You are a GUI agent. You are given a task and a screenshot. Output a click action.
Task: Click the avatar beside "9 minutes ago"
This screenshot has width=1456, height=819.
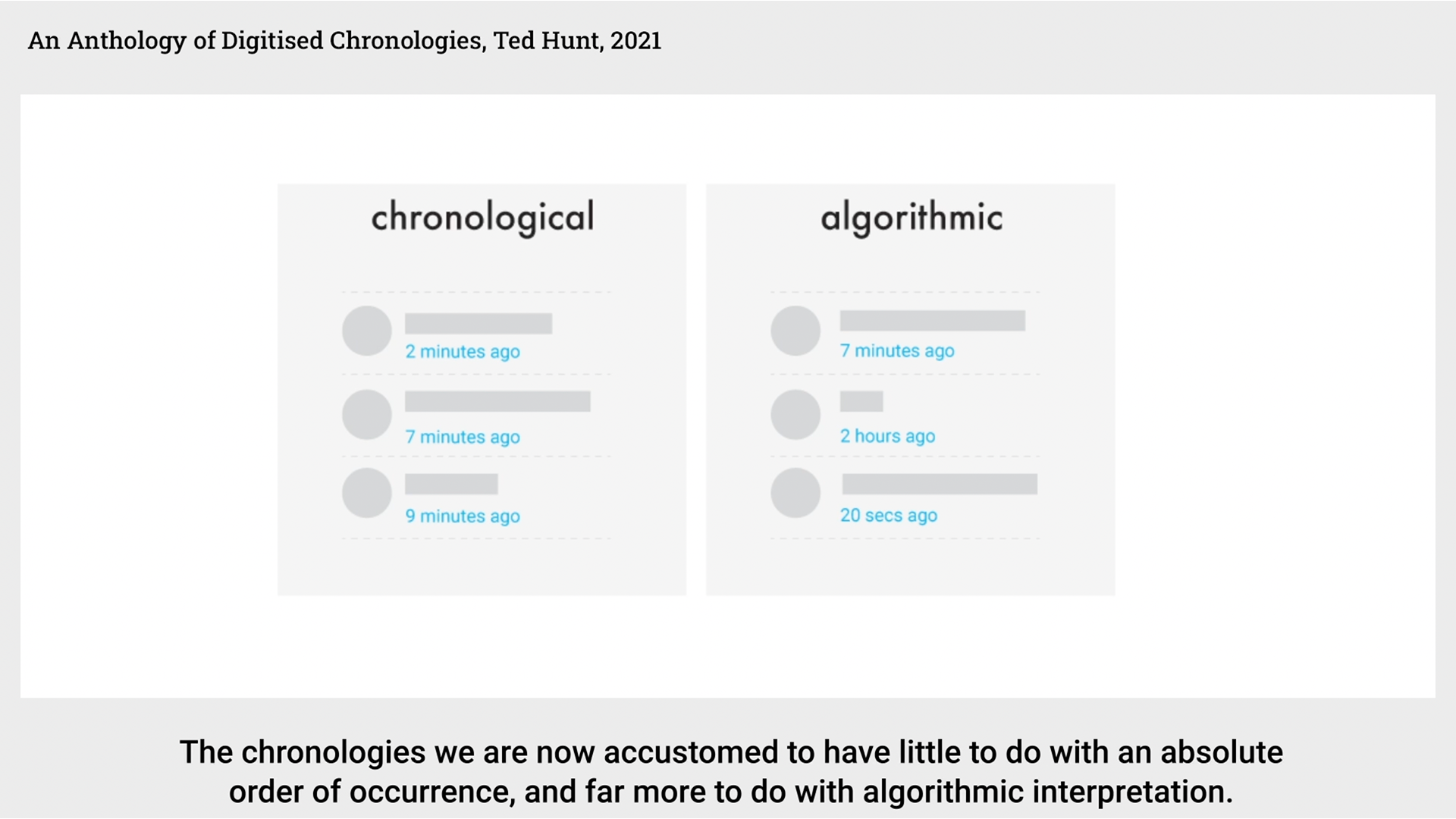tap(366, 493)
